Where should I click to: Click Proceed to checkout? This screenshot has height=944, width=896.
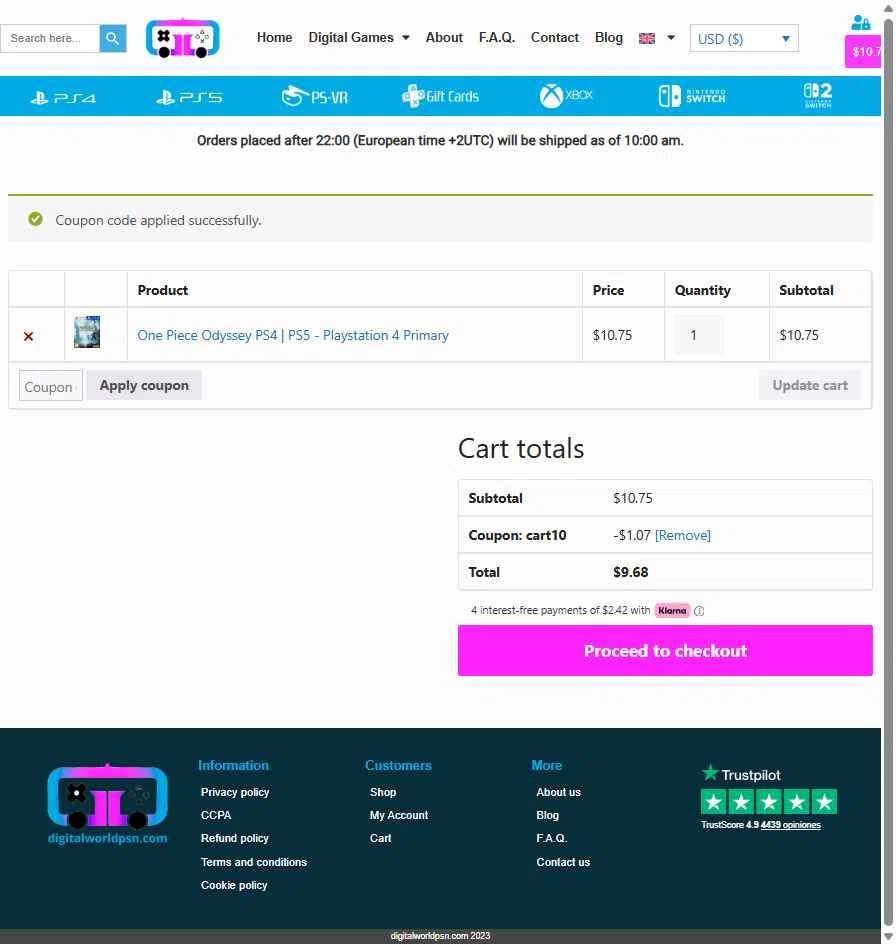[x=665, y=651]
